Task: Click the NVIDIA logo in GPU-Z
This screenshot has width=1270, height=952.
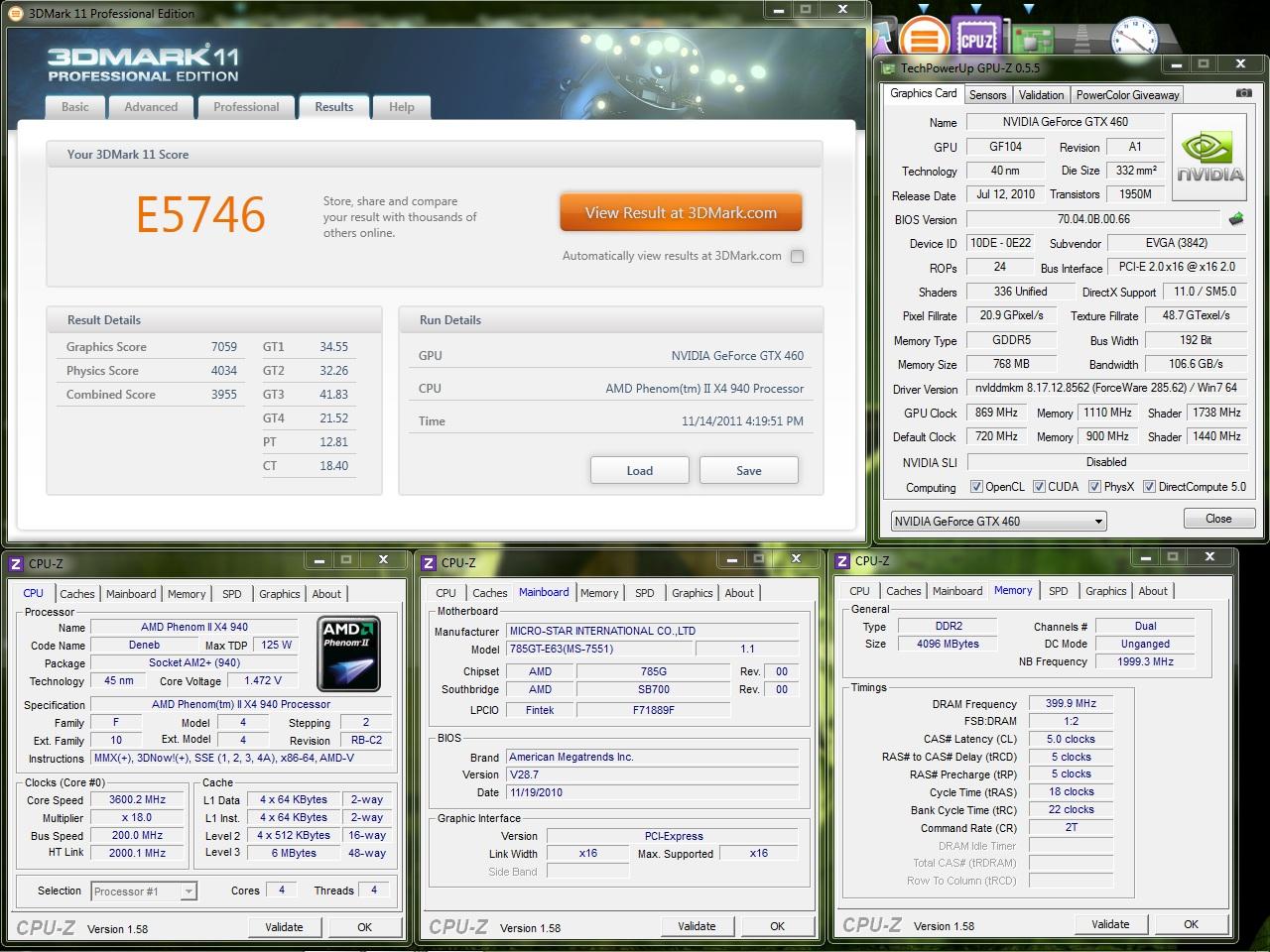Action: [1209, 159]
